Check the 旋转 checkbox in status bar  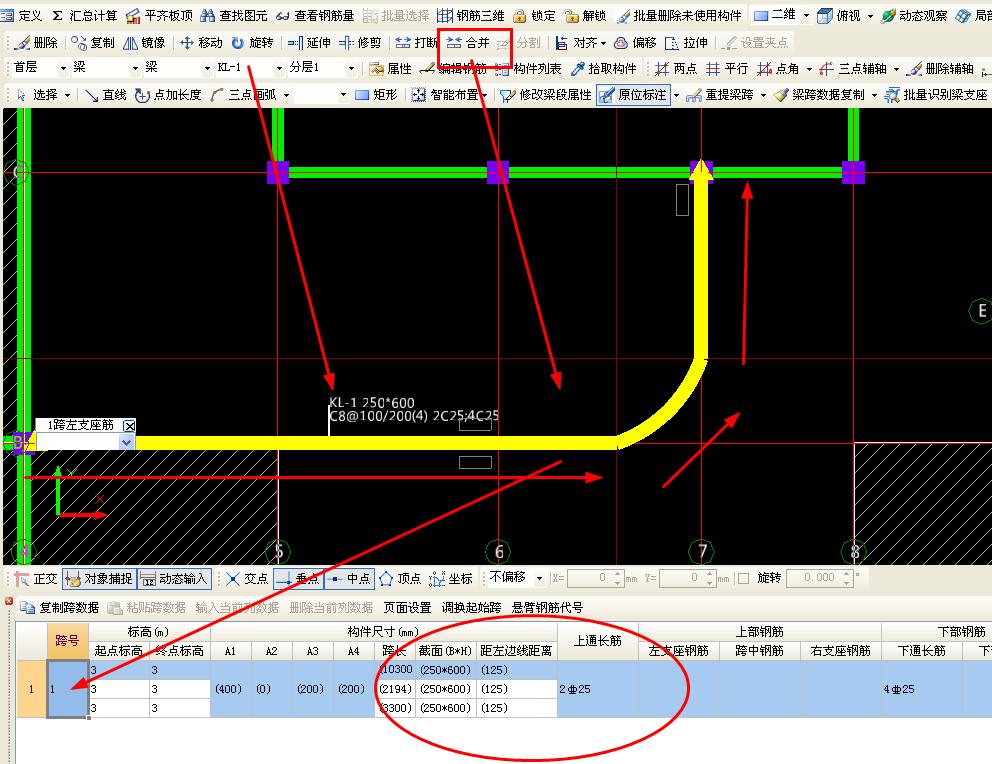(743, 578)
